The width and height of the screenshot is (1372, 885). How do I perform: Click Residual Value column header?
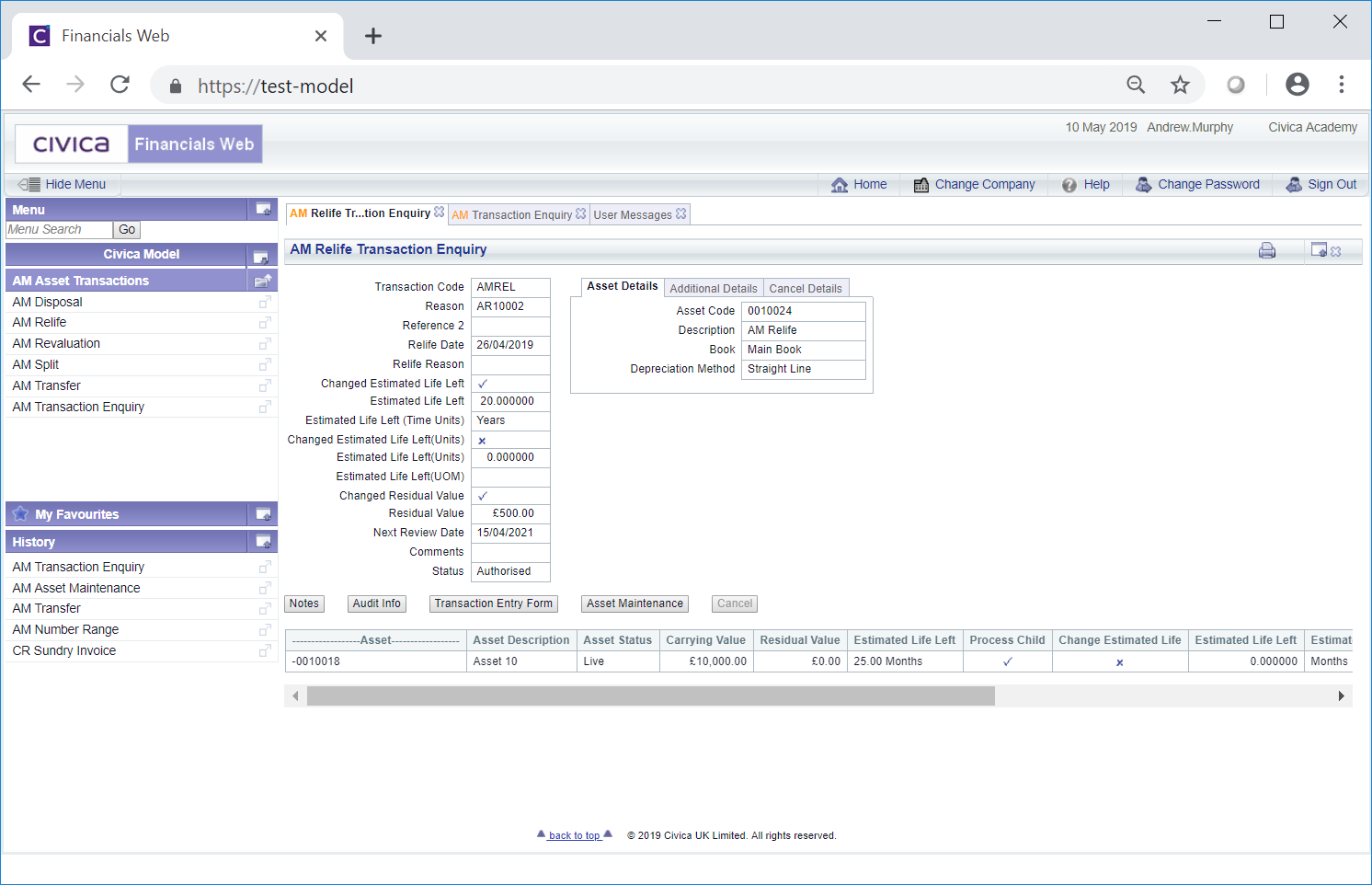pos(800,640)
